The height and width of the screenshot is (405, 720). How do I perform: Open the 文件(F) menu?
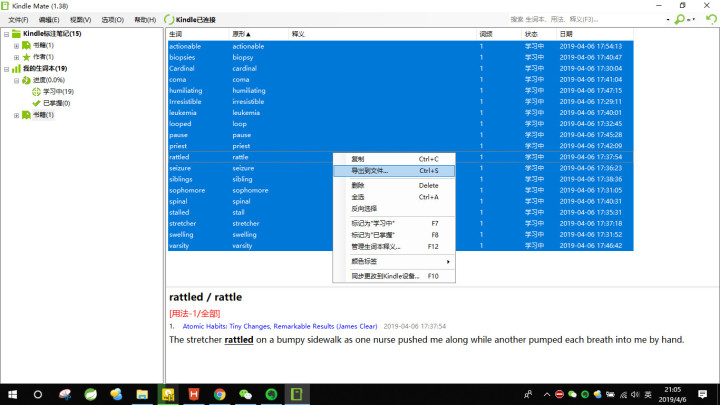[x=18, y=20]
